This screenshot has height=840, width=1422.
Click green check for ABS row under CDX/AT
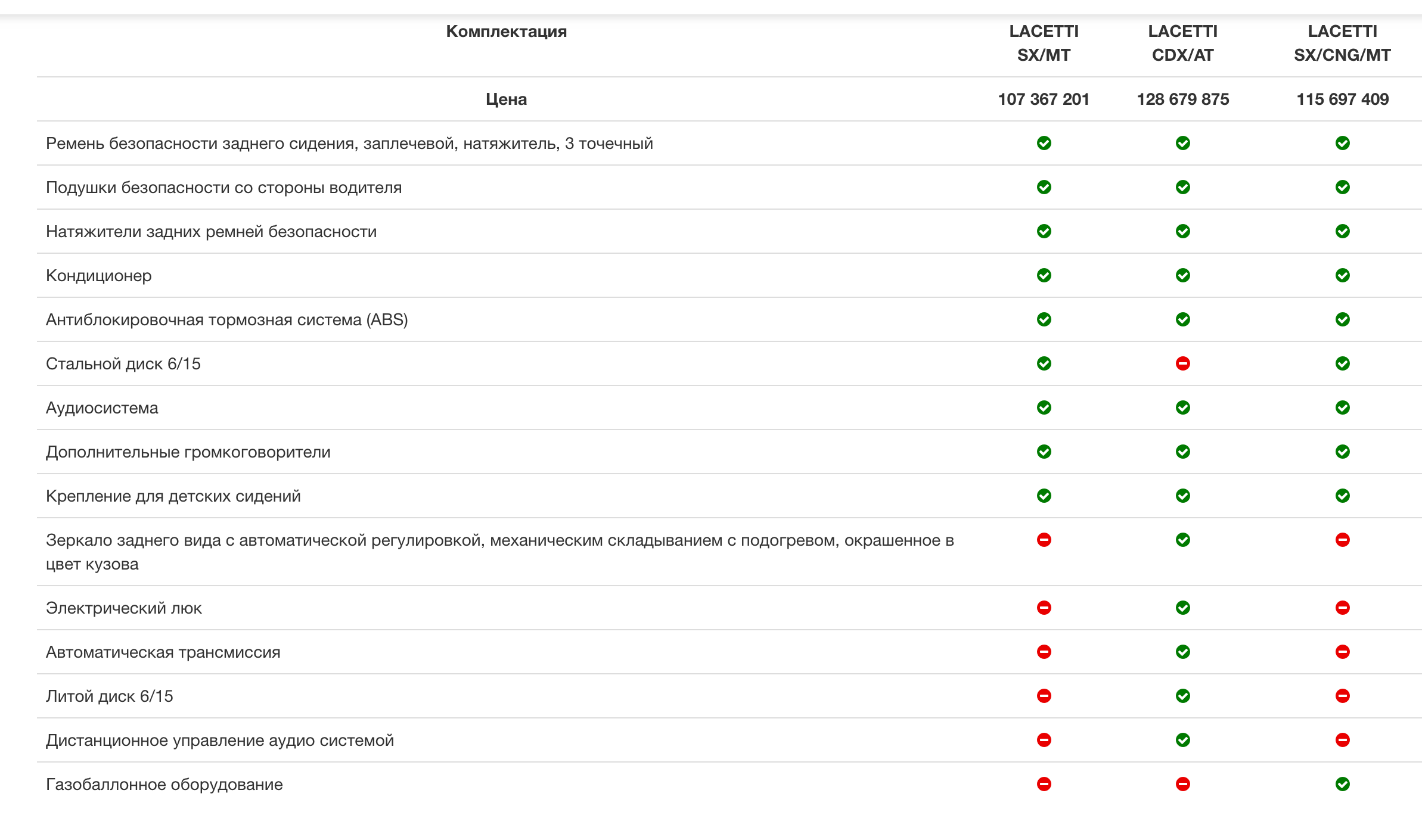click(1182, 319)
